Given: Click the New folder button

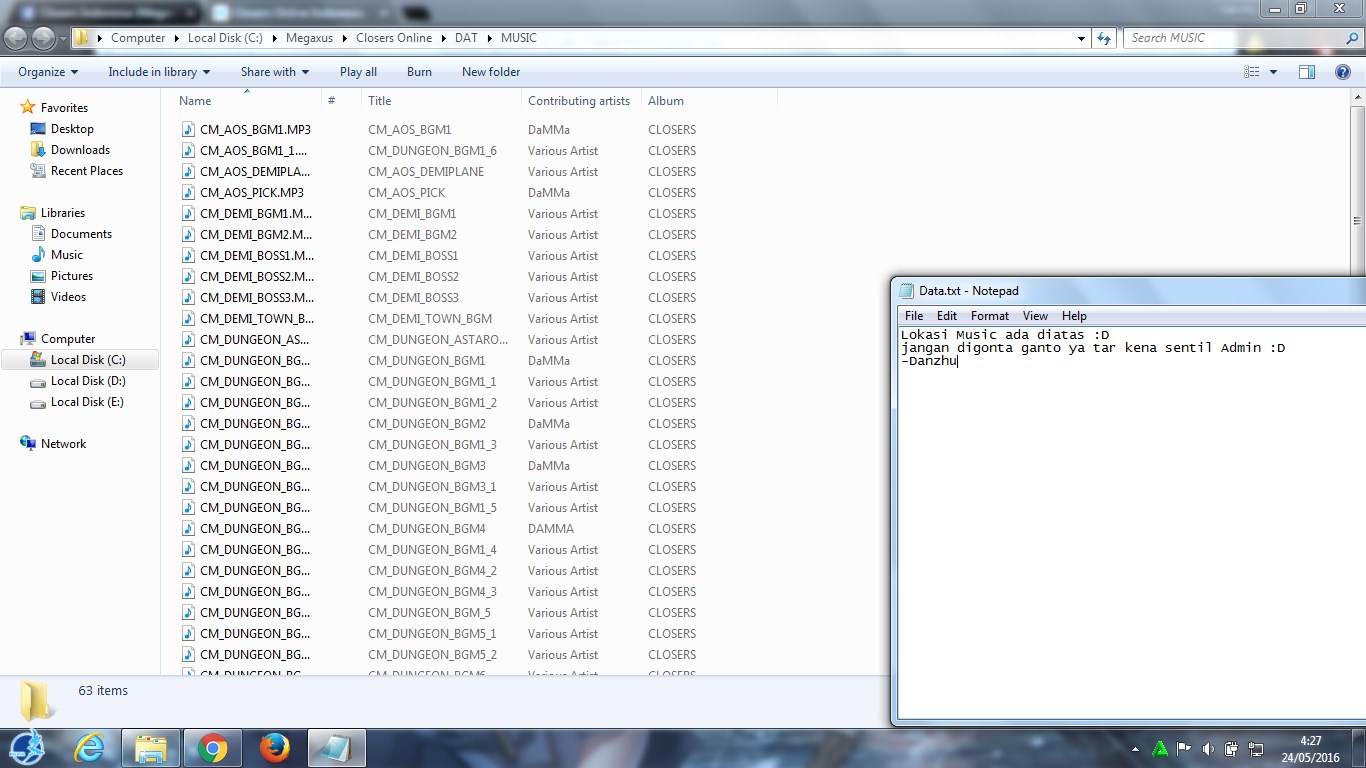Looking at the screenshot, I should [x=491, y=72].
